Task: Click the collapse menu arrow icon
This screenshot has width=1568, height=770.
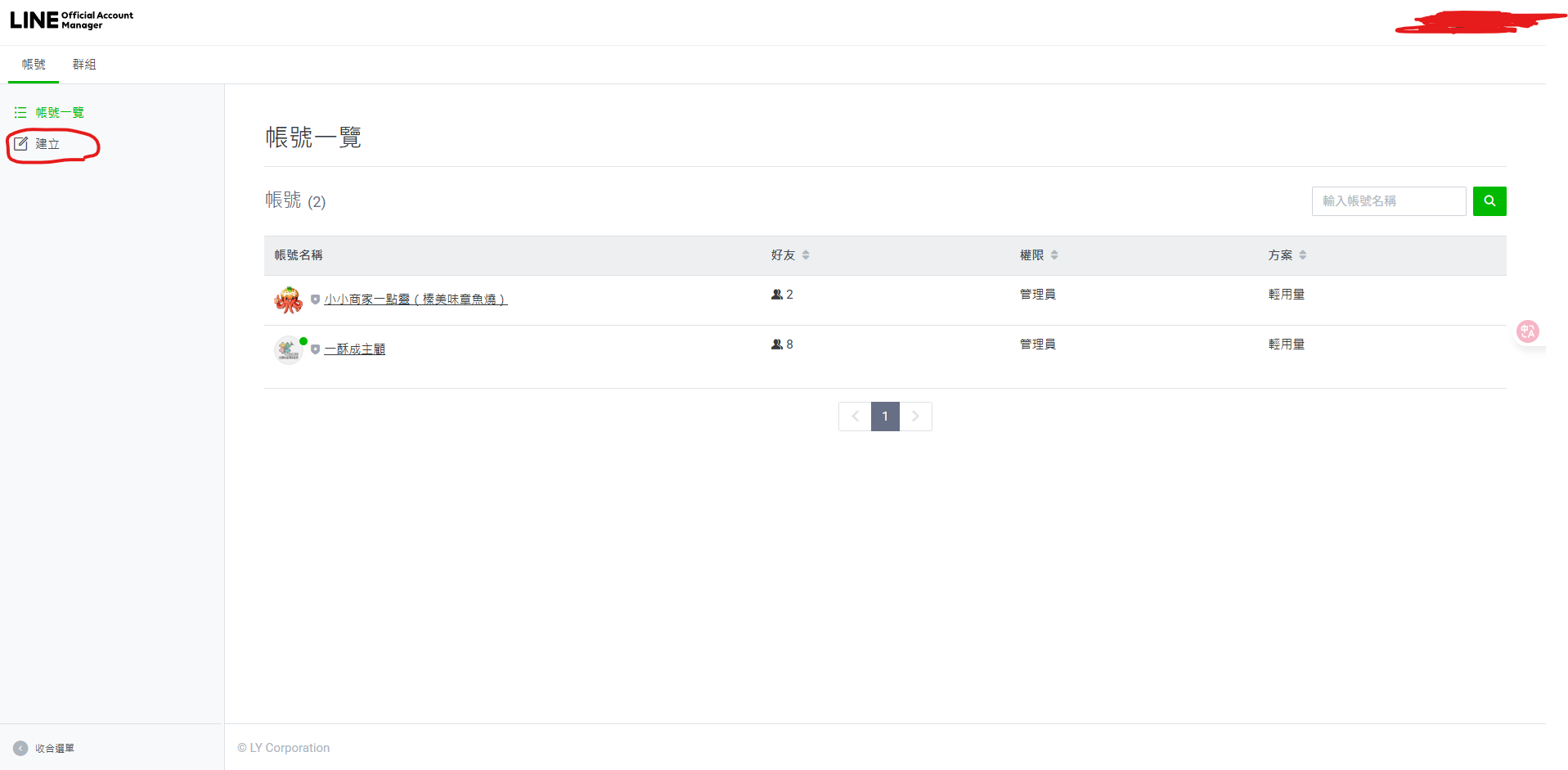Action: click(20, 748)
